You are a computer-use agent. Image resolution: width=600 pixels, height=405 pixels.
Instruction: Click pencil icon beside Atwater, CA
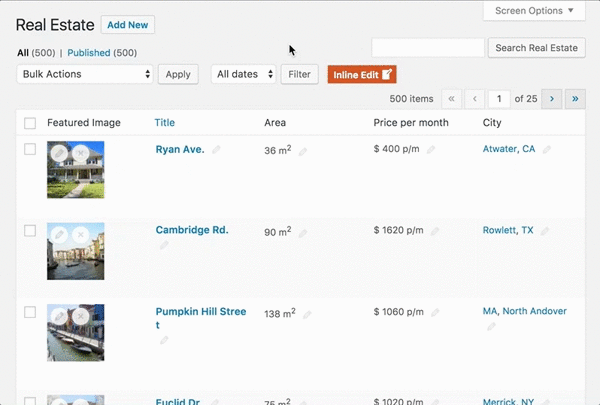[547, 150]
